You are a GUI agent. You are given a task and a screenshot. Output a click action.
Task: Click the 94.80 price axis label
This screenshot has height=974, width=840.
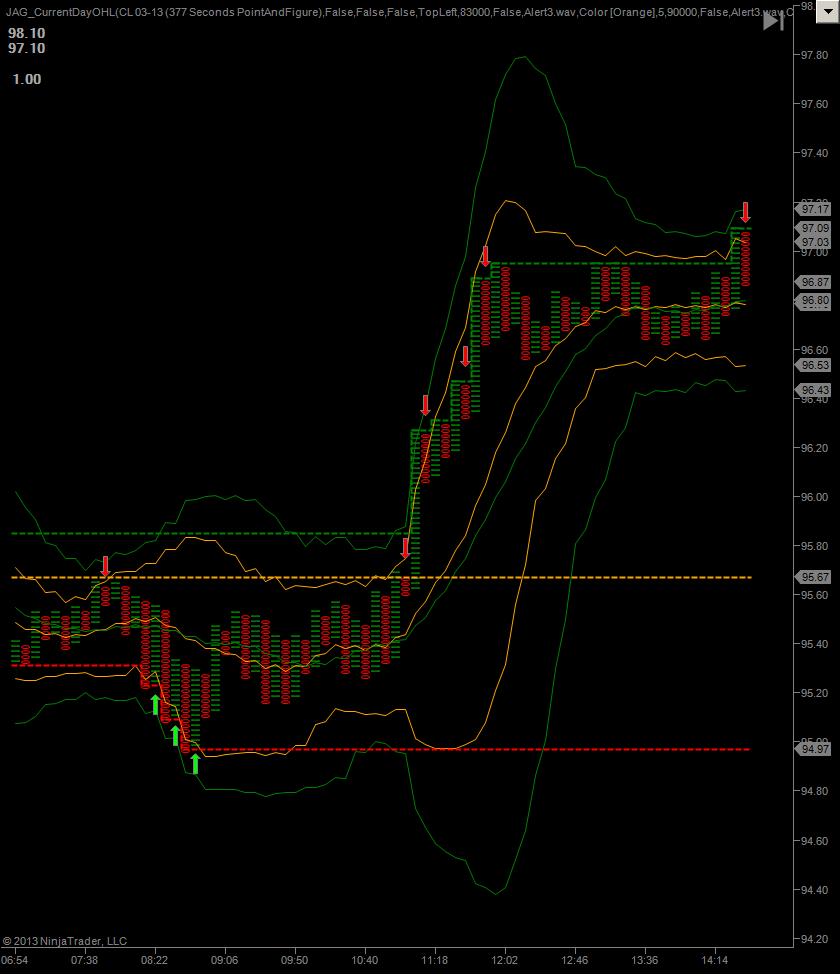(814, 791)
